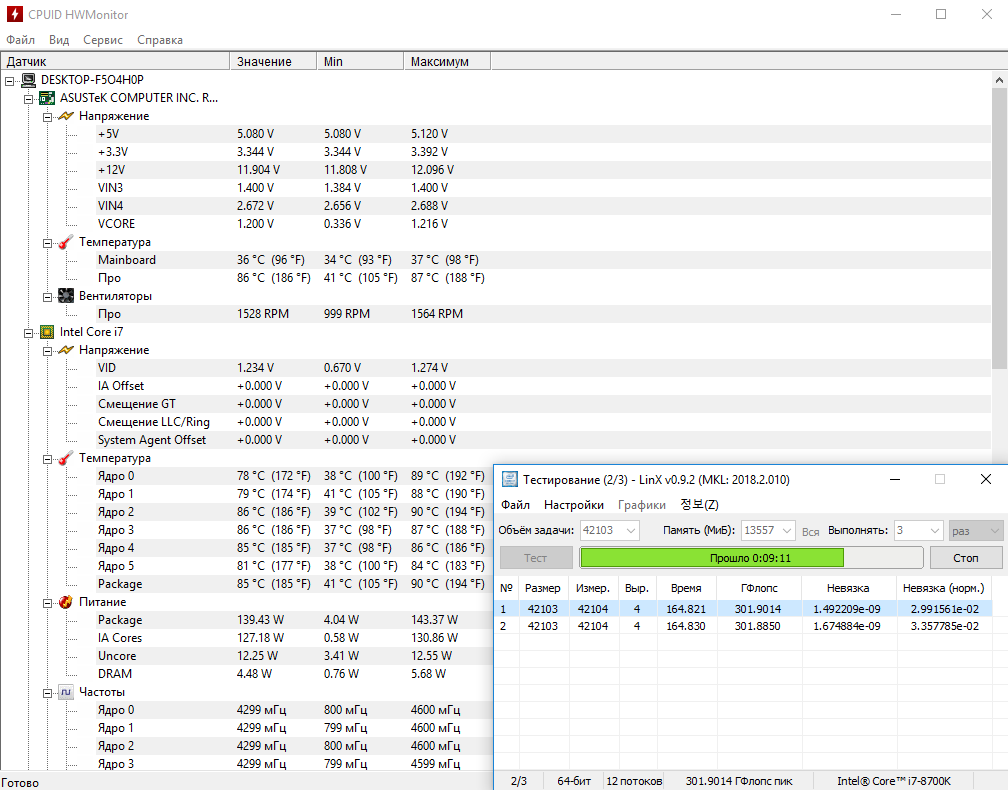Click the Вся memory button in LinX
The width and height of the screenshot is (1008, 790).
click(811, 532)
